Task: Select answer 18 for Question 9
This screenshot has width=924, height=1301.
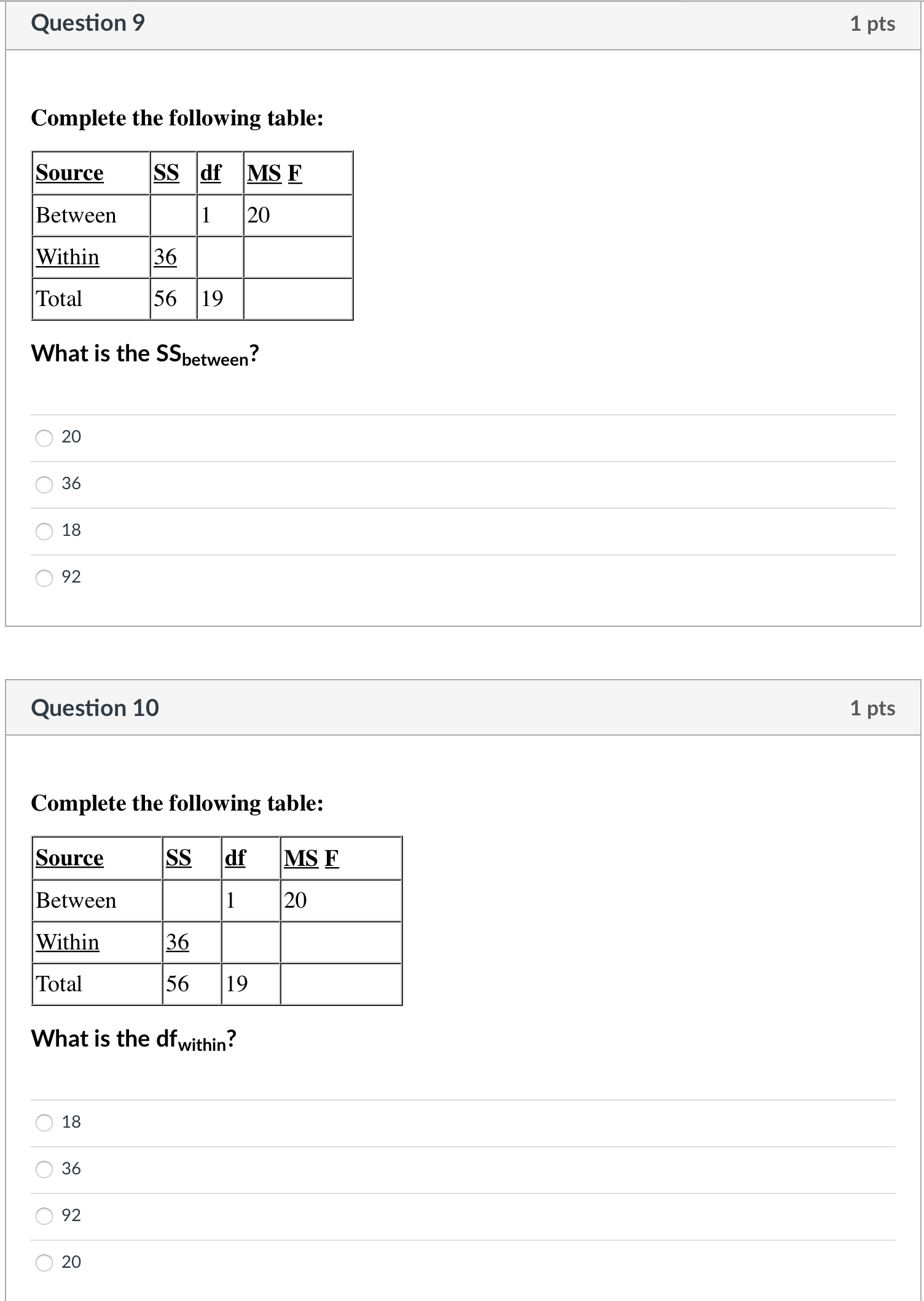Action: (44, 531)
